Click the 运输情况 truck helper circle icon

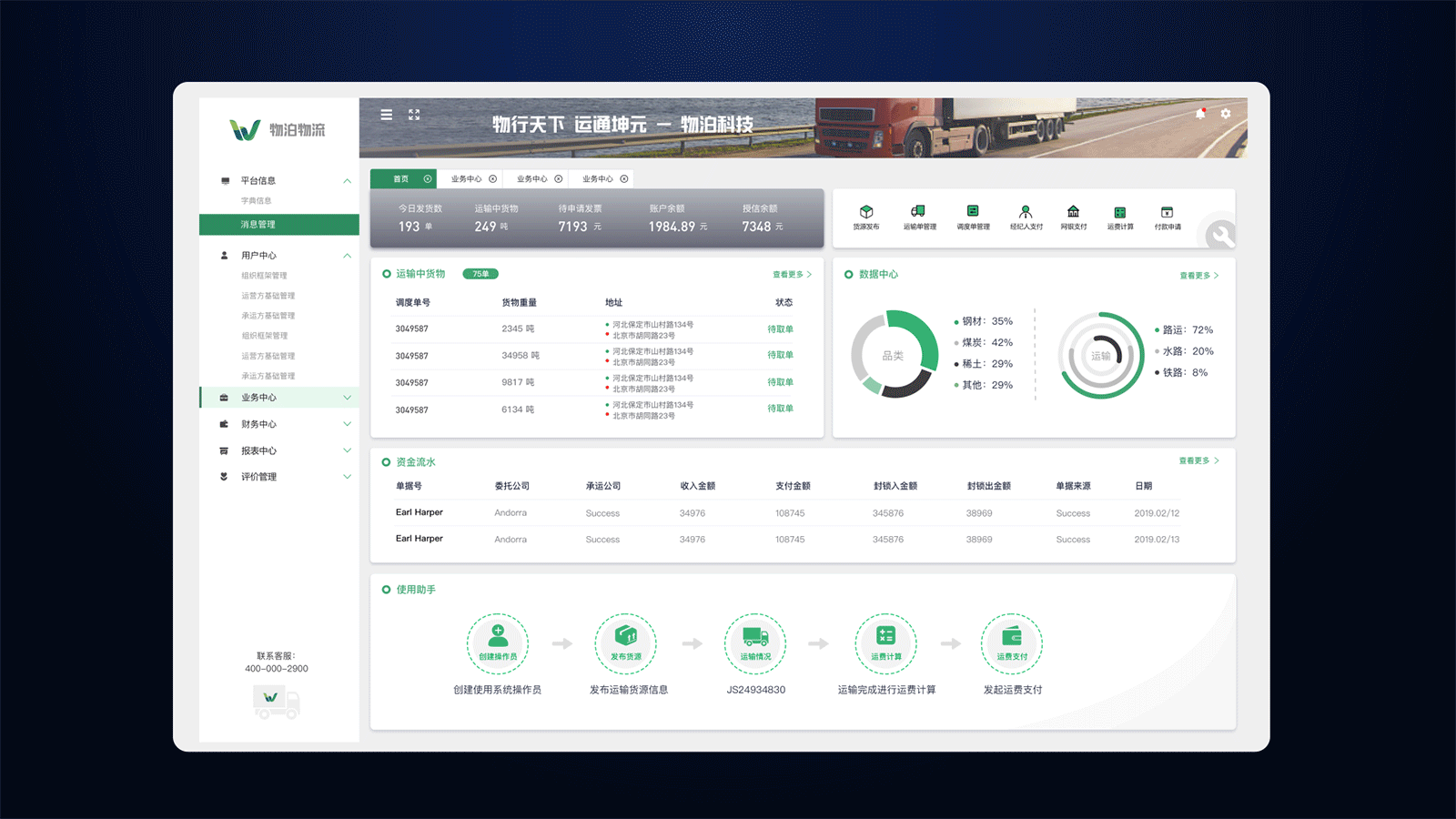(x=755, y=643)
